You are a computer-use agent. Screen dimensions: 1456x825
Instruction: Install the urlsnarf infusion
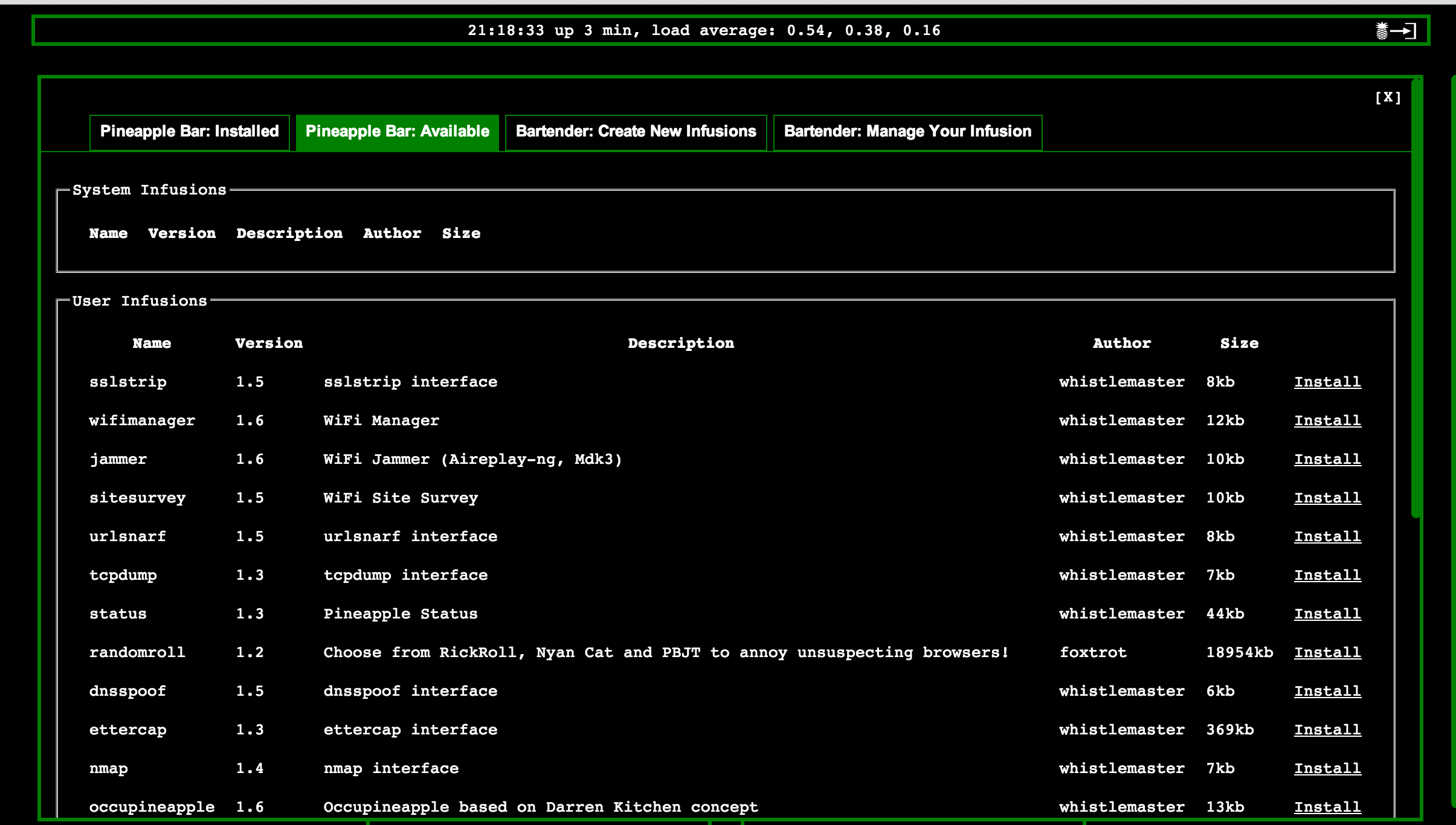tap(1327, 537)
